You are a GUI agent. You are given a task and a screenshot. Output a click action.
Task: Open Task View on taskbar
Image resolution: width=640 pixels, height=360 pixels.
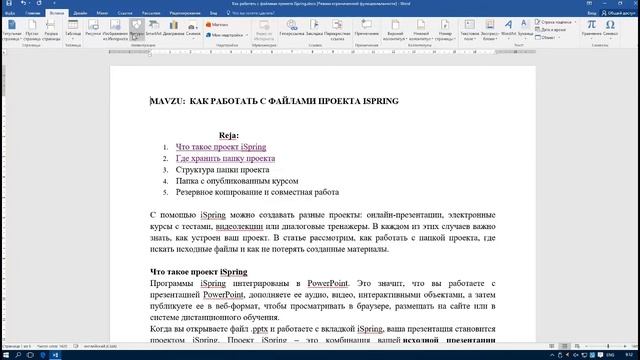click(30, 355)
